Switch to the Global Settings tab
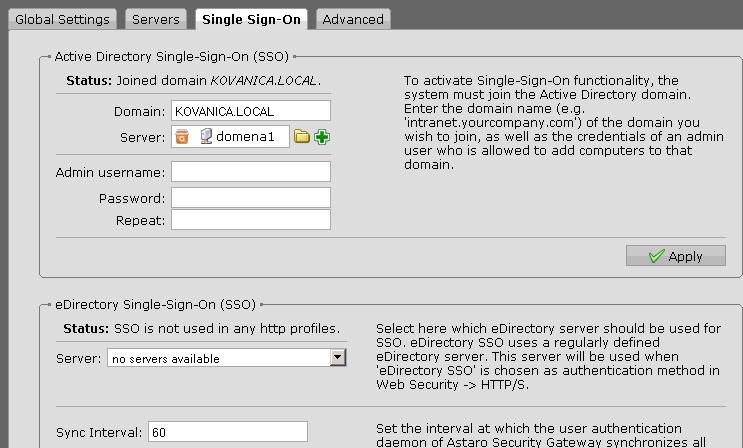This screenshot has width=743, height=448. pos(62,19)
